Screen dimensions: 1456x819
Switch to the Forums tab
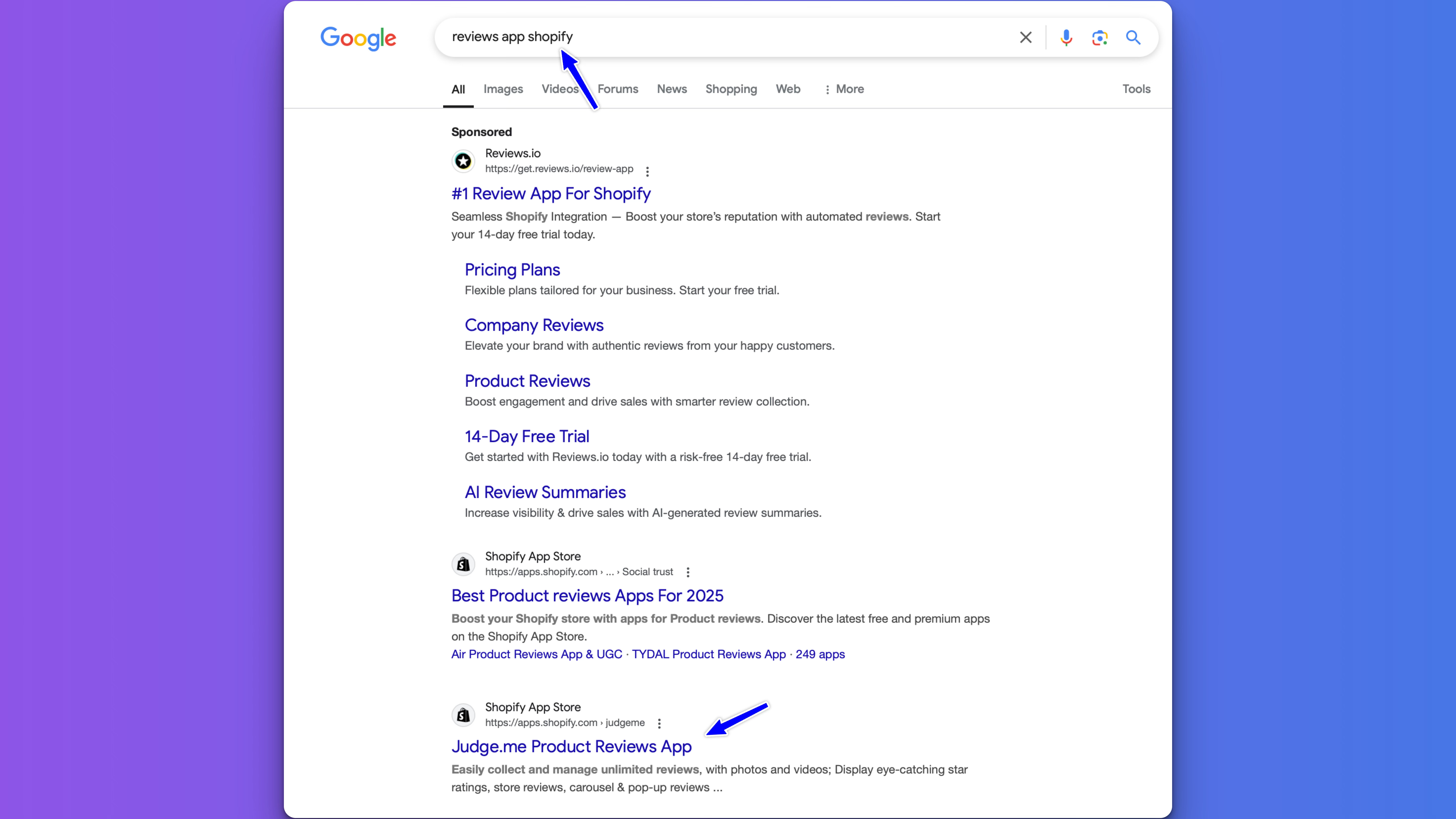pyautogui.click(x=618, y=89)
